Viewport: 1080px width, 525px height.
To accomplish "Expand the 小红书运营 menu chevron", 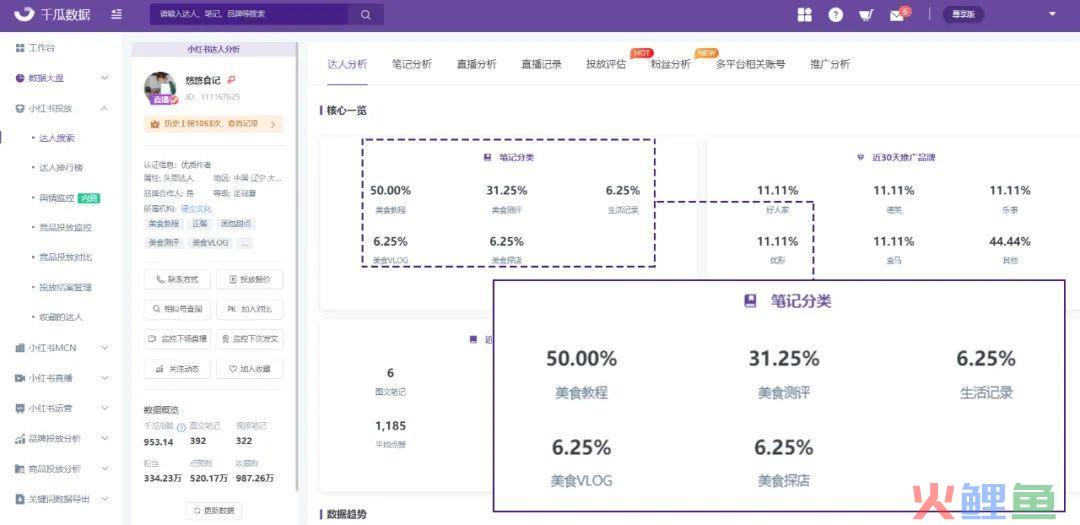I will (x=105, y=408).
